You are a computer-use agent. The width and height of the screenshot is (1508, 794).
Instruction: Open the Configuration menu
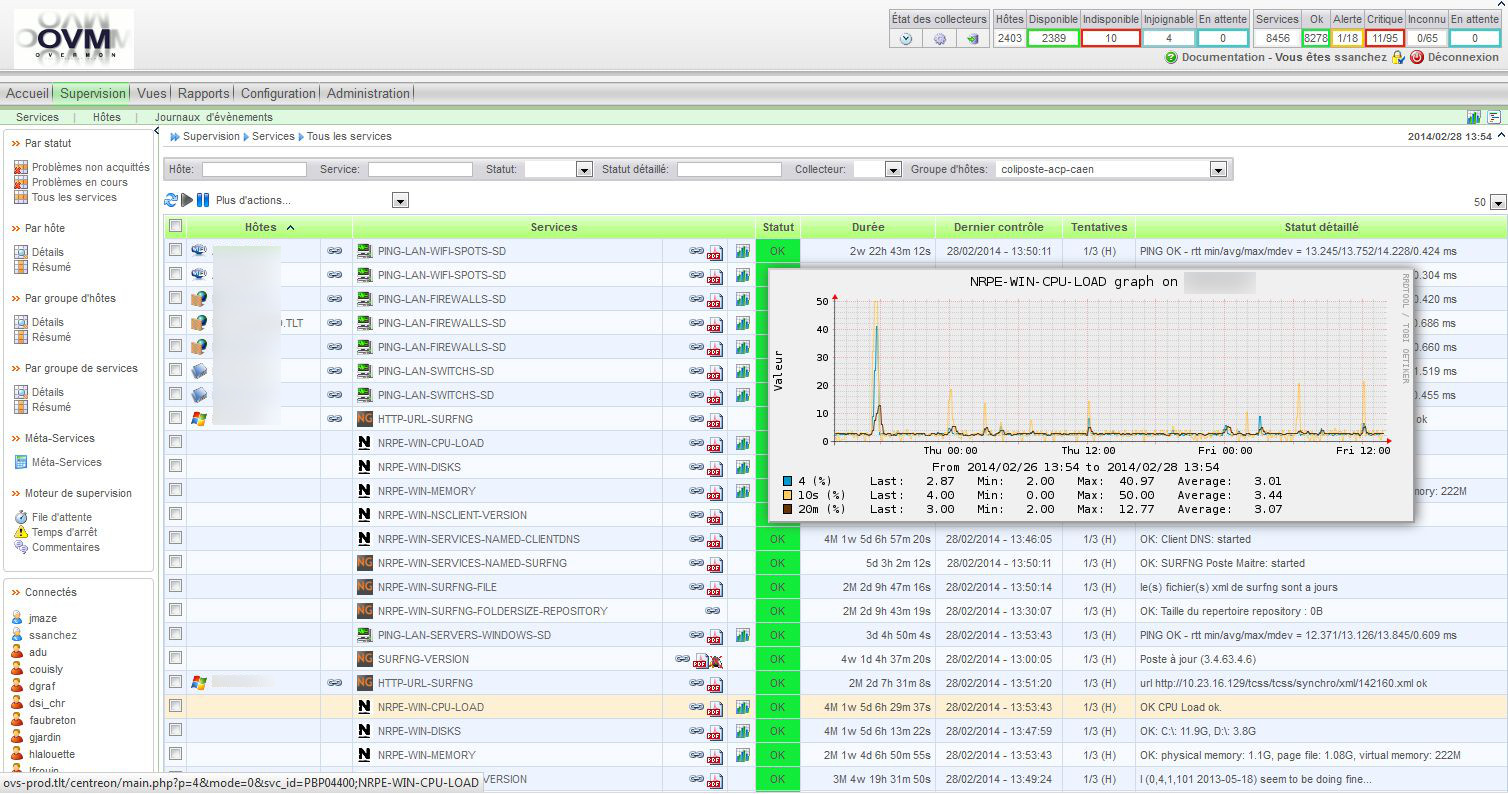pyautogui.click(x=278, y=93)
